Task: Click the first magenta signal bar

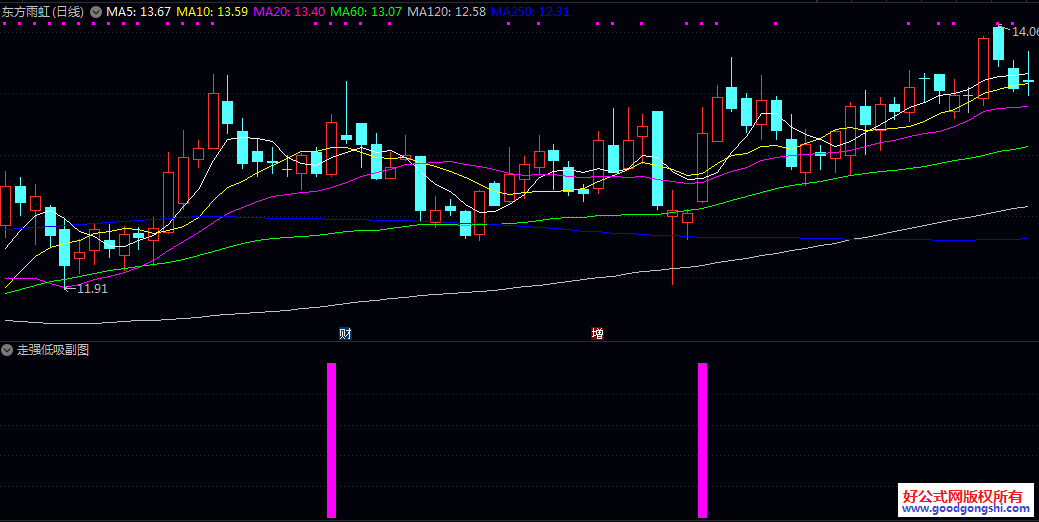Action: click(332, 440)
